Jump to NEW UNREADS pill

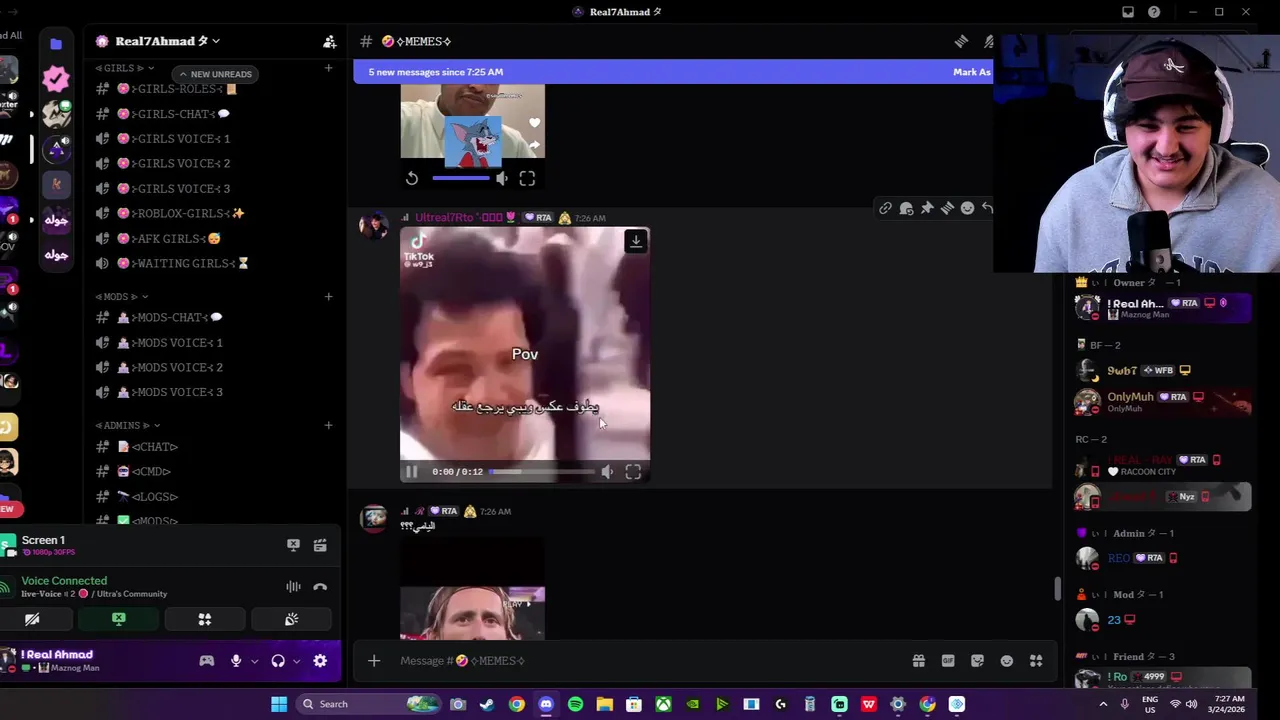pyautogui.click(x=215, y=74)
